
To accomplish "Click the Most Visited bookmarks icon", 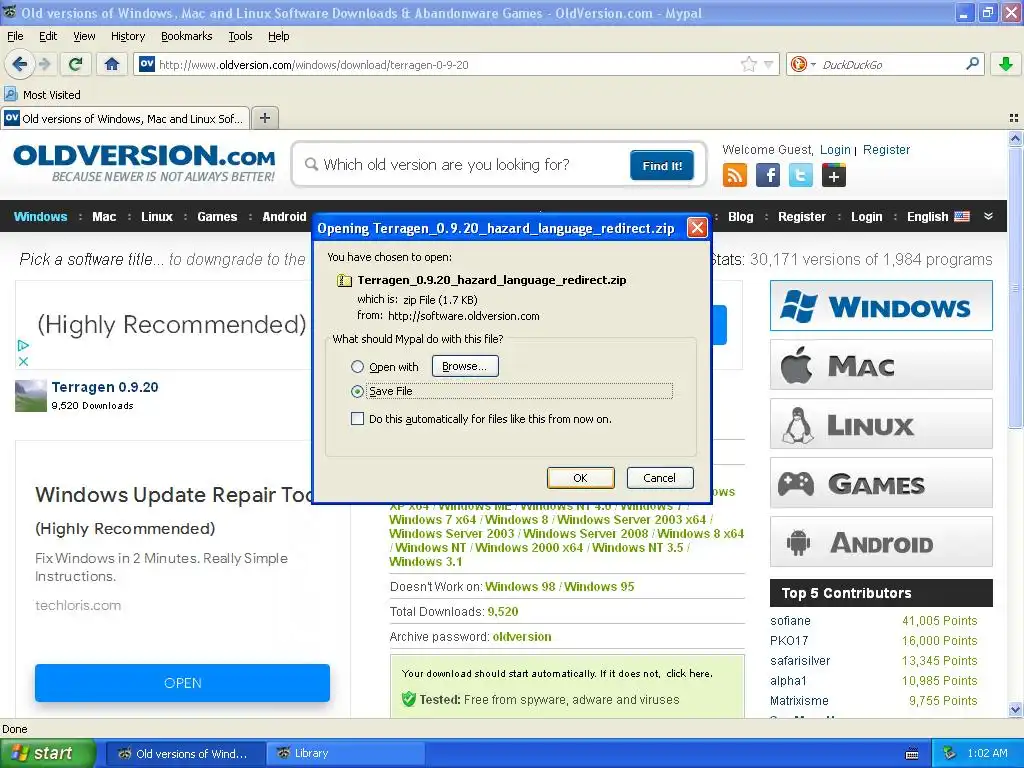I will (x=11, y=94).
